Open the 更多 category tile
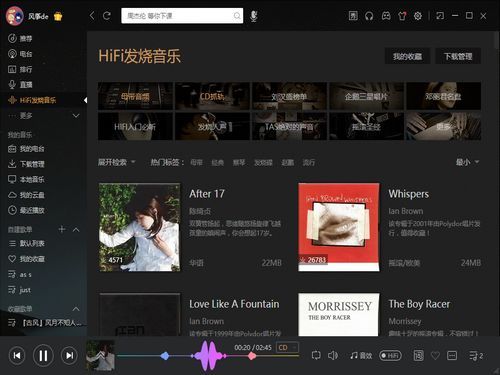The image size is (500, 375). point(443,126)
